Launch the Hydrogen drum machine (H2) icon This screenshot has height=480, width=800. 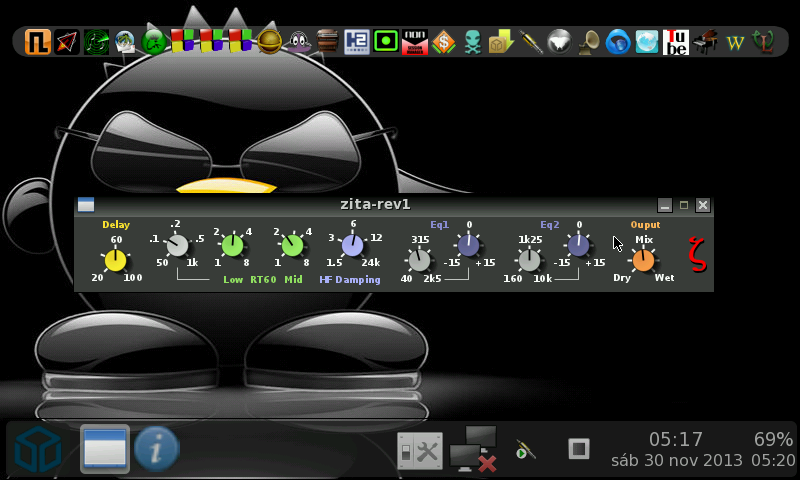tap(356, 41)
